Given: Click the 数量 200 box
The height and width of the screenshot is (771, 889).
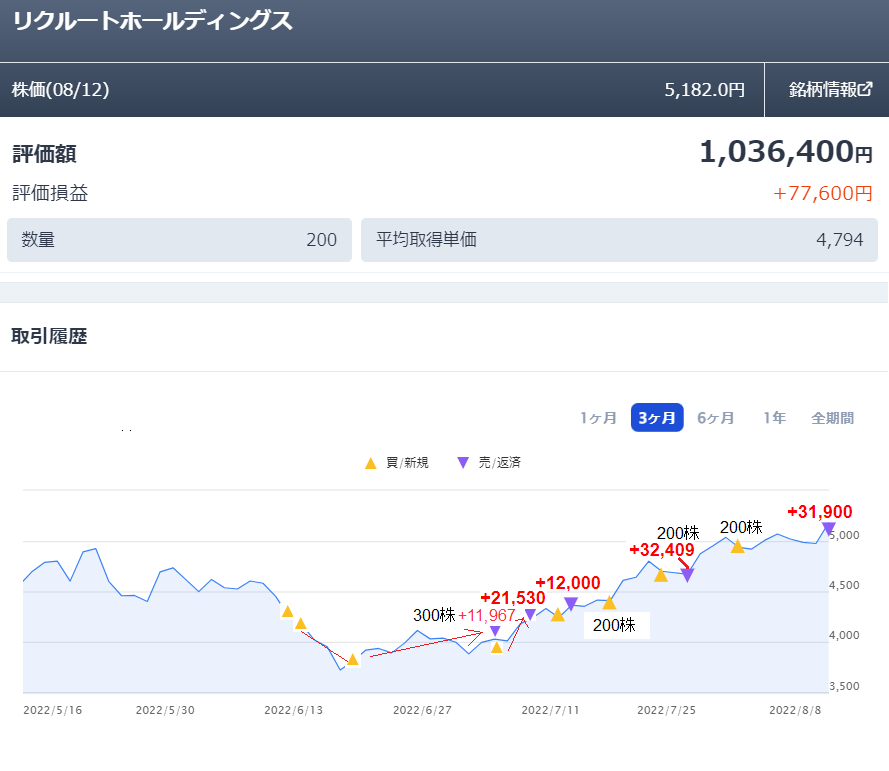Looking at the screenshot, I should pos(179,240).
